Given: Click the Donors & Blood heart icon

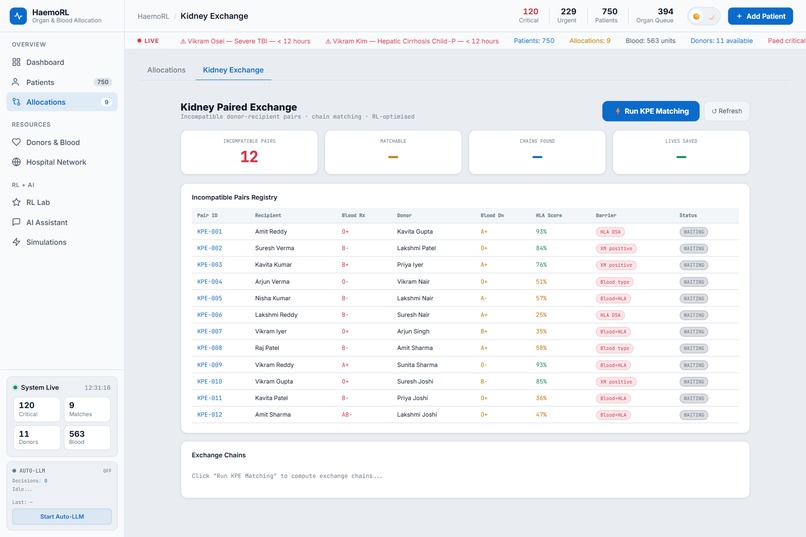Looking at the screenshot, I should [16, 142].
